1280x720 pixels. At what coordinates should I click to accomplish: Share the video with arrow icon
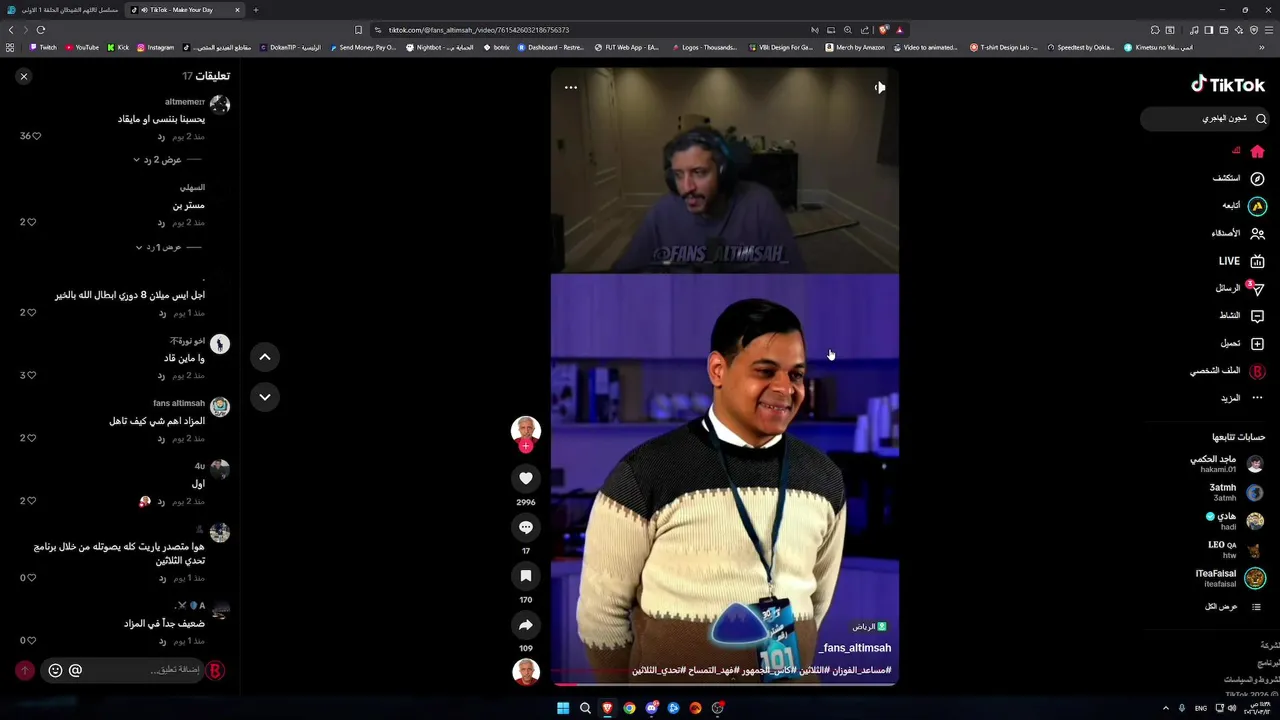526,625
